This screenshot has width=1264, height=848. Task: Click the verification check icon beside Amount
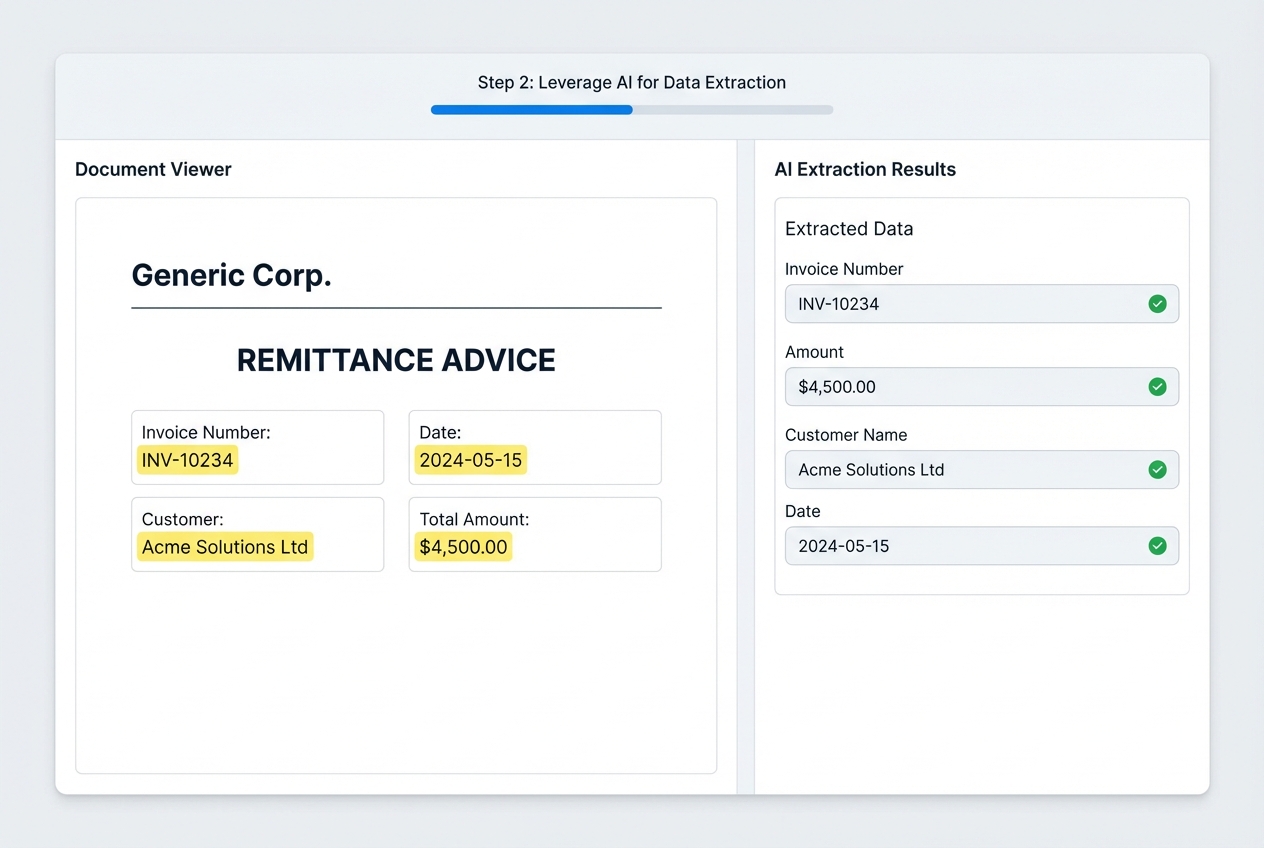[x=1158, y=386]
